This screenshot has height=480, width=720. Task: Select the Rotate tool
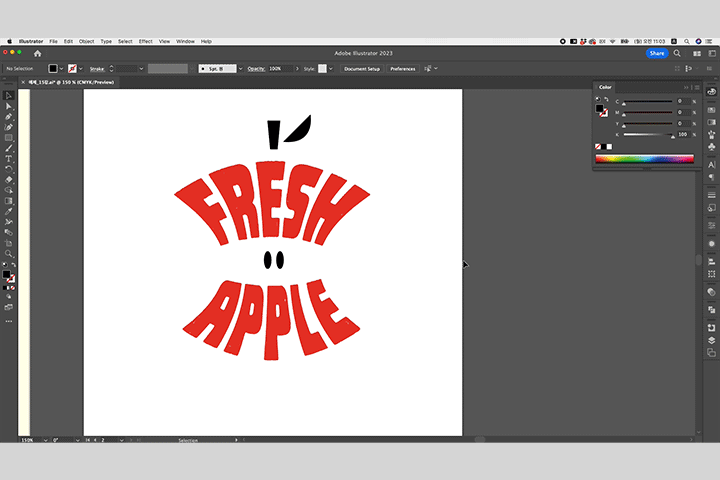(x=8, y=169)
